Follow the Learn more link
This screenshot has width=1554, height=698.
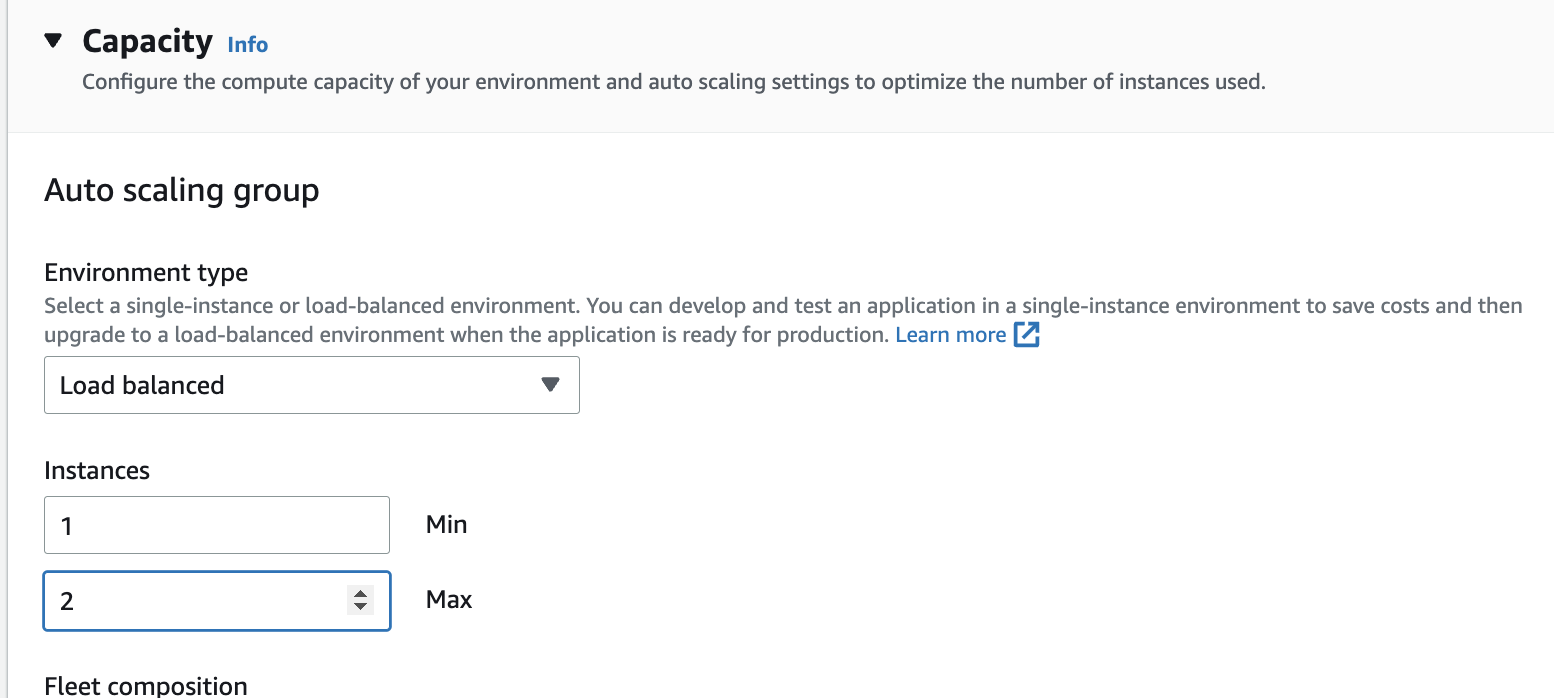[950, 335]
